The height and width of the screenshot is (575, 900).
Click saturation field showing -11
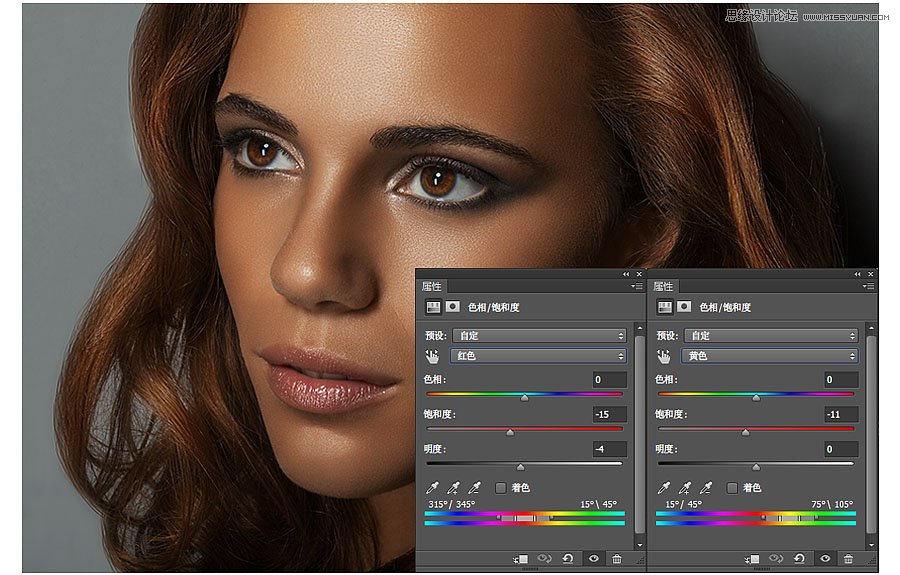click(841, 414)
